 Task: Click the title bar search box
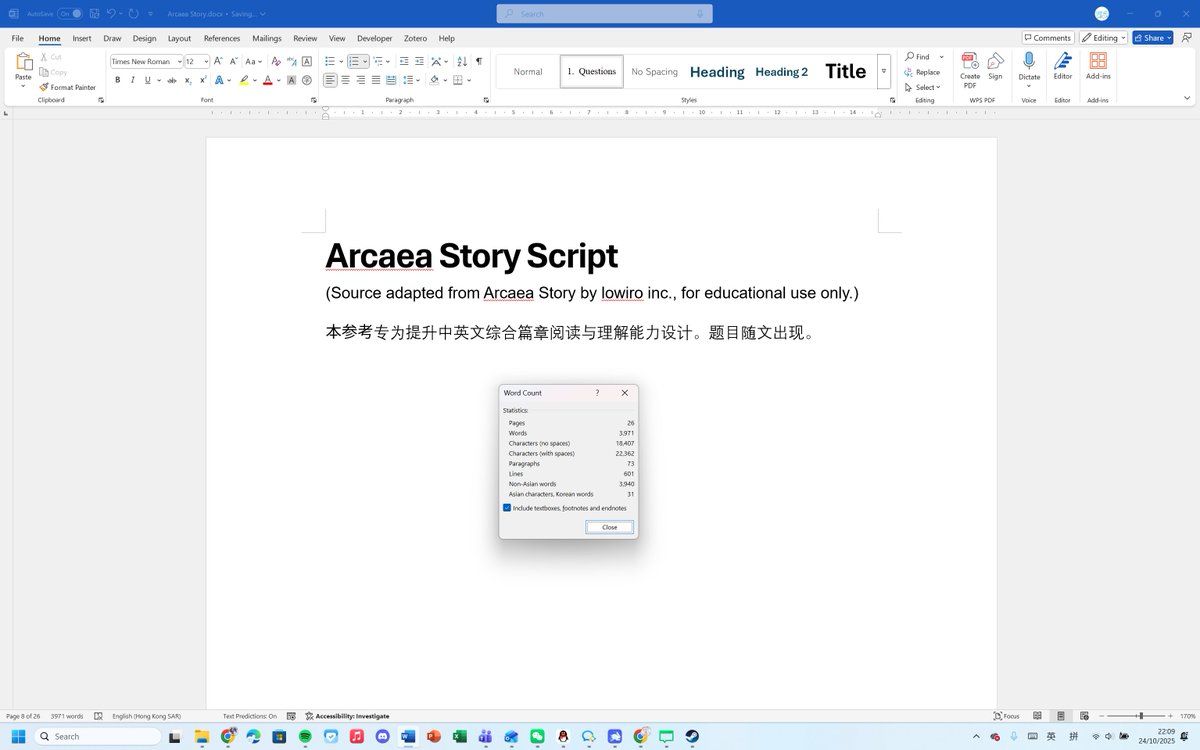pos(603,14)
